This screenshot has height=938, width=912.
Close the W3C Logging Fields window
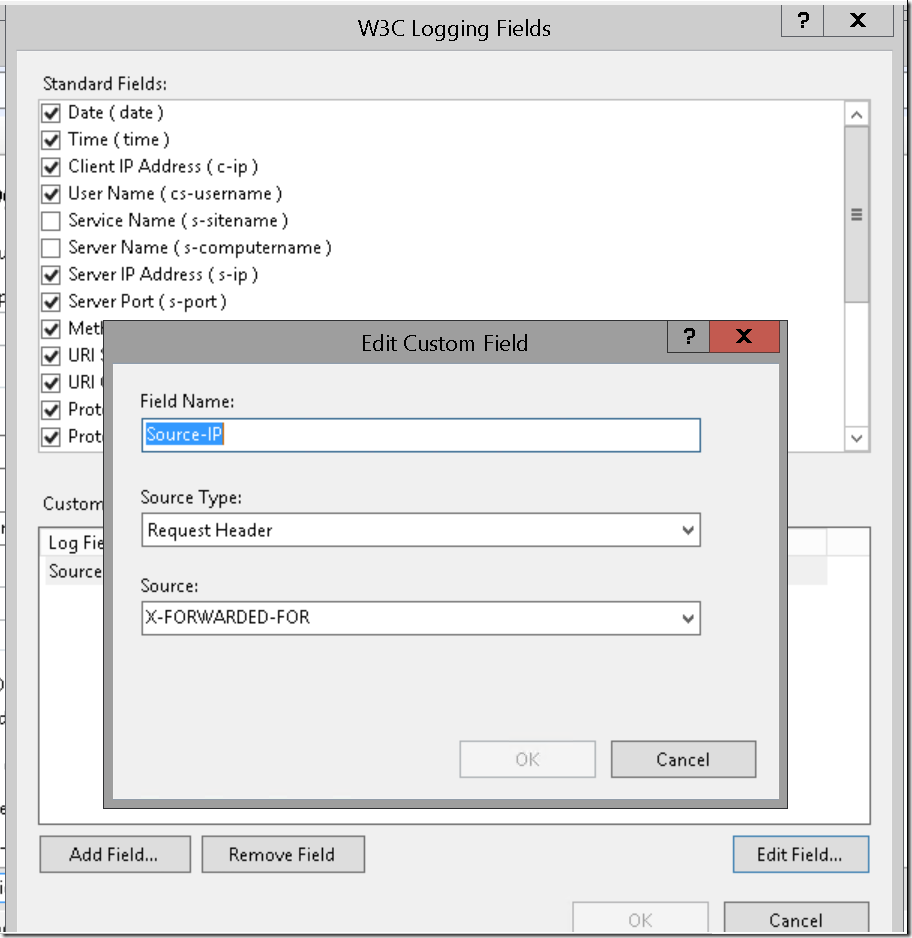[858, 21]
